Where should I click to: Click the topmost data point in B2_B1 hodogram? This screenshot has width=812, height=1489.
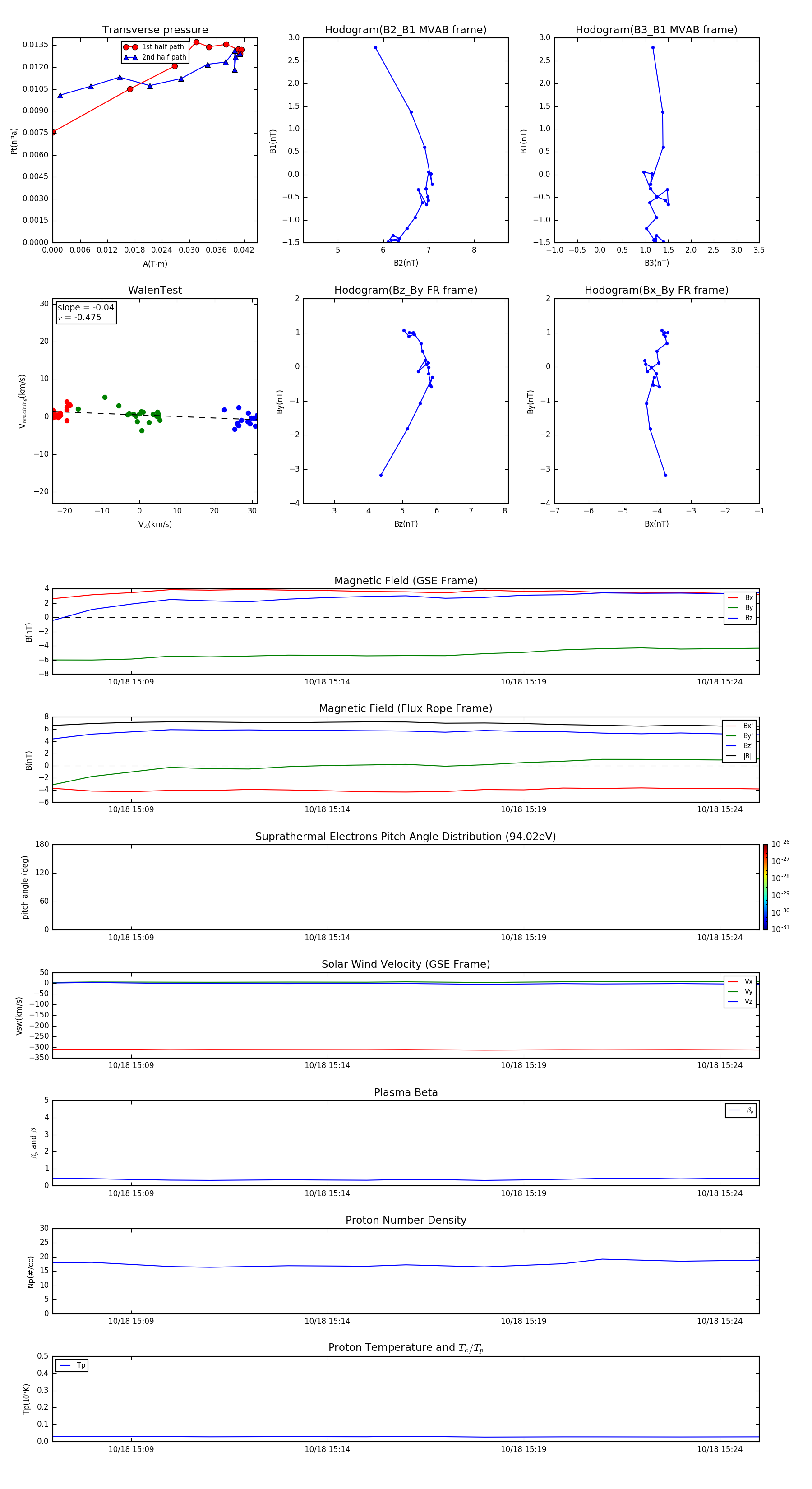376,48
